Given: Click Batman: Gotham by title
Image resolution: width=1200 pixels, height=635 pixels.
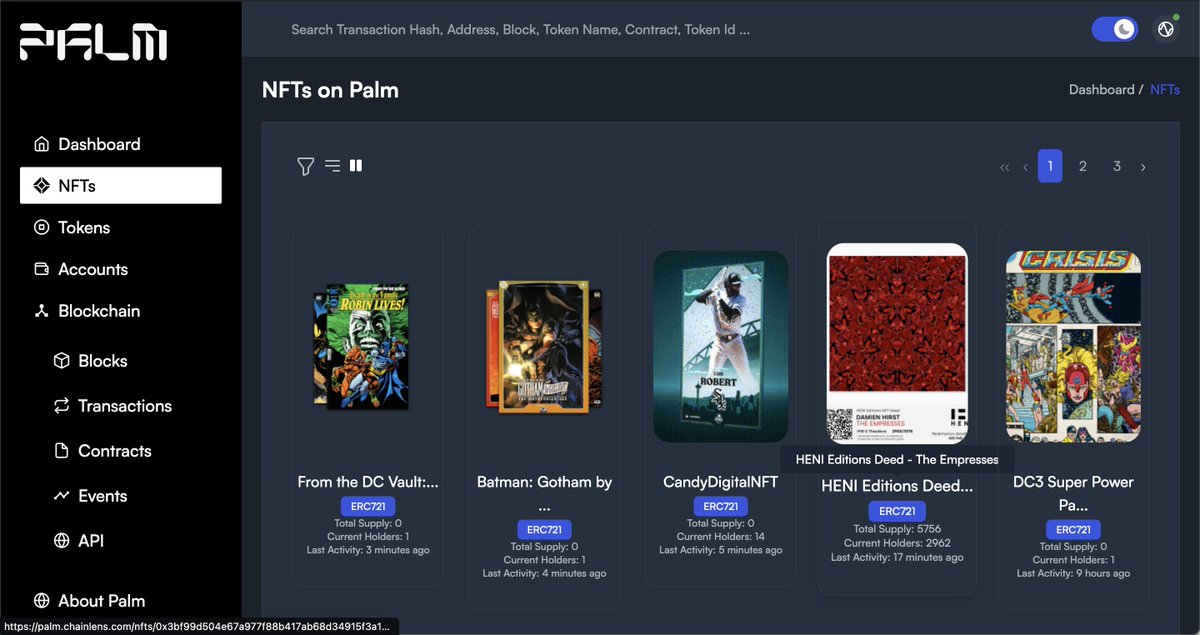Looking at the screenshot, I should click(x=544, y=493).
